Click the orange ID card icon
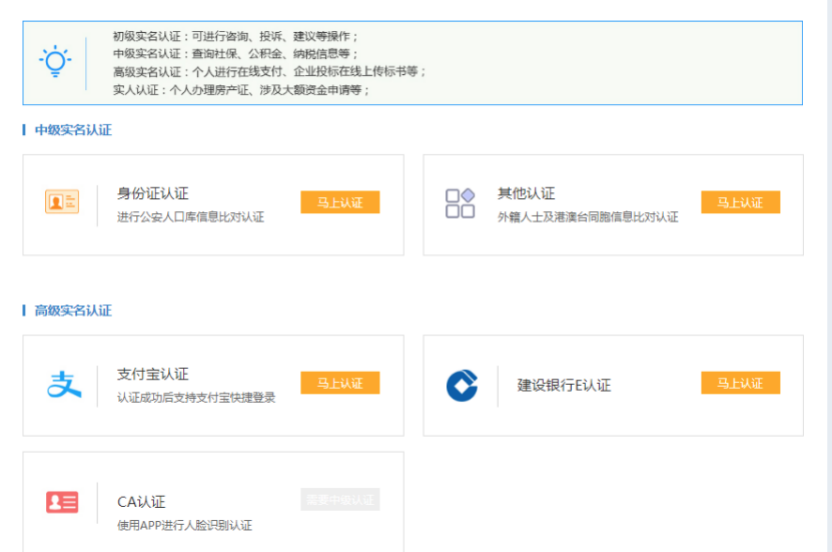832x552 pixels. pyautogui.click(x=61, y=202)
